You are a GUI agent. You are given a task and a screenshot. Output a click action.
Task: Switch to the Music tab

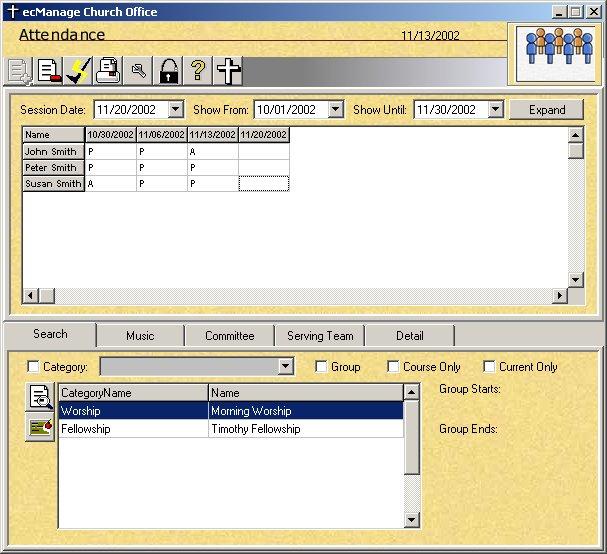click(140, 336)
